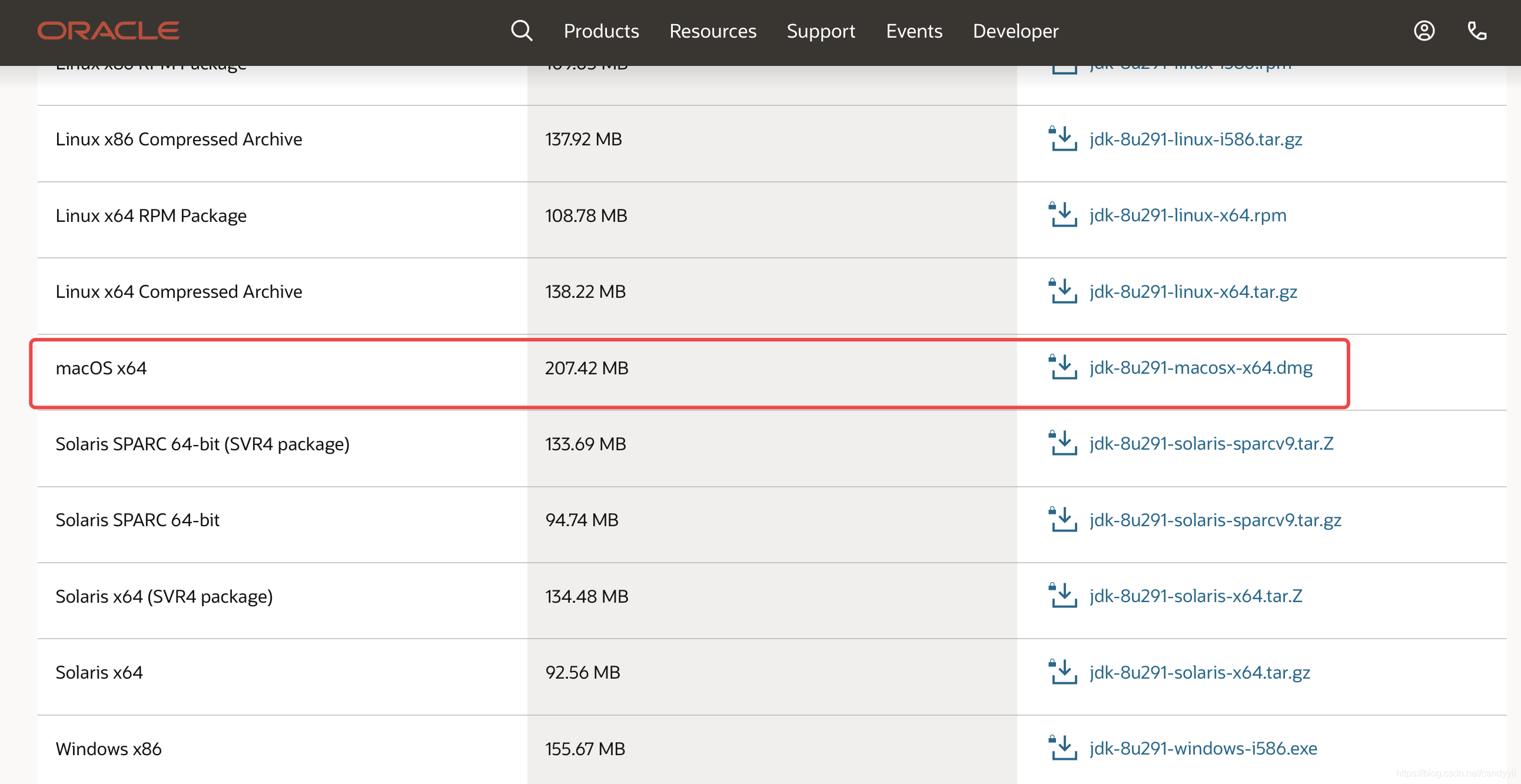Download jdk-8u291-linux-x64.tar.gz link
Image resolution: width=1521 pixels, height=784 pixels.
(1193, 291)
